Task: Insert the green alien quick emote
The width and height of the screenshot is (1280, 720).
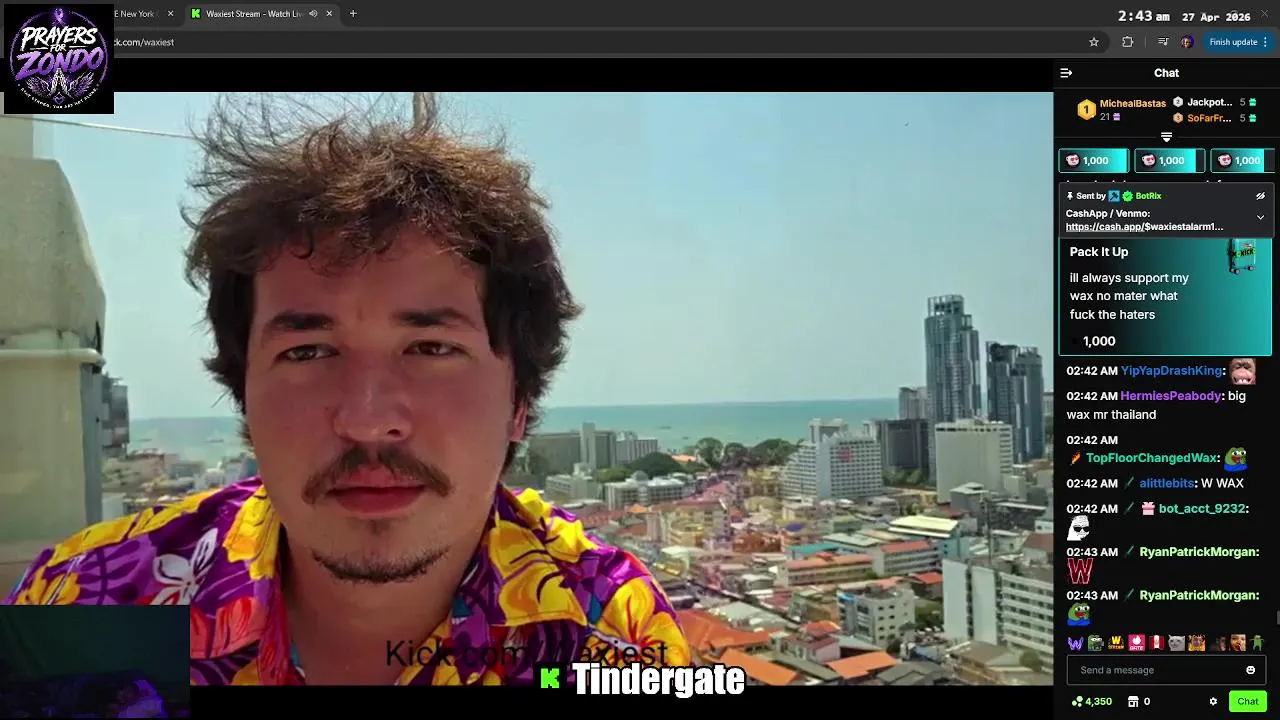Action: [1257, 643]
